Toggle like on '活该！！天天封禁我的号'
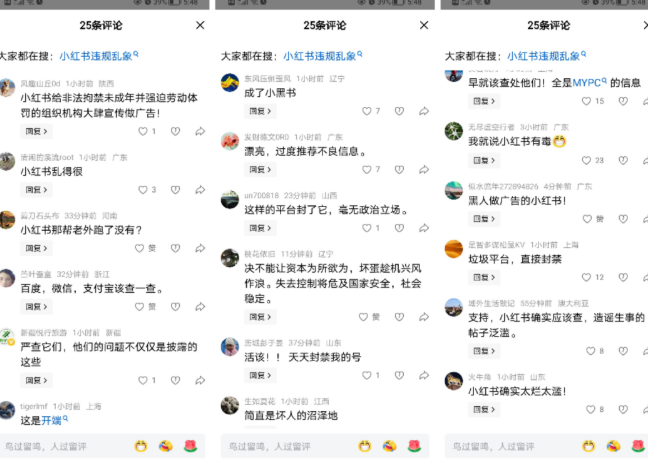 pyautogui.click(x=367, y=375)
